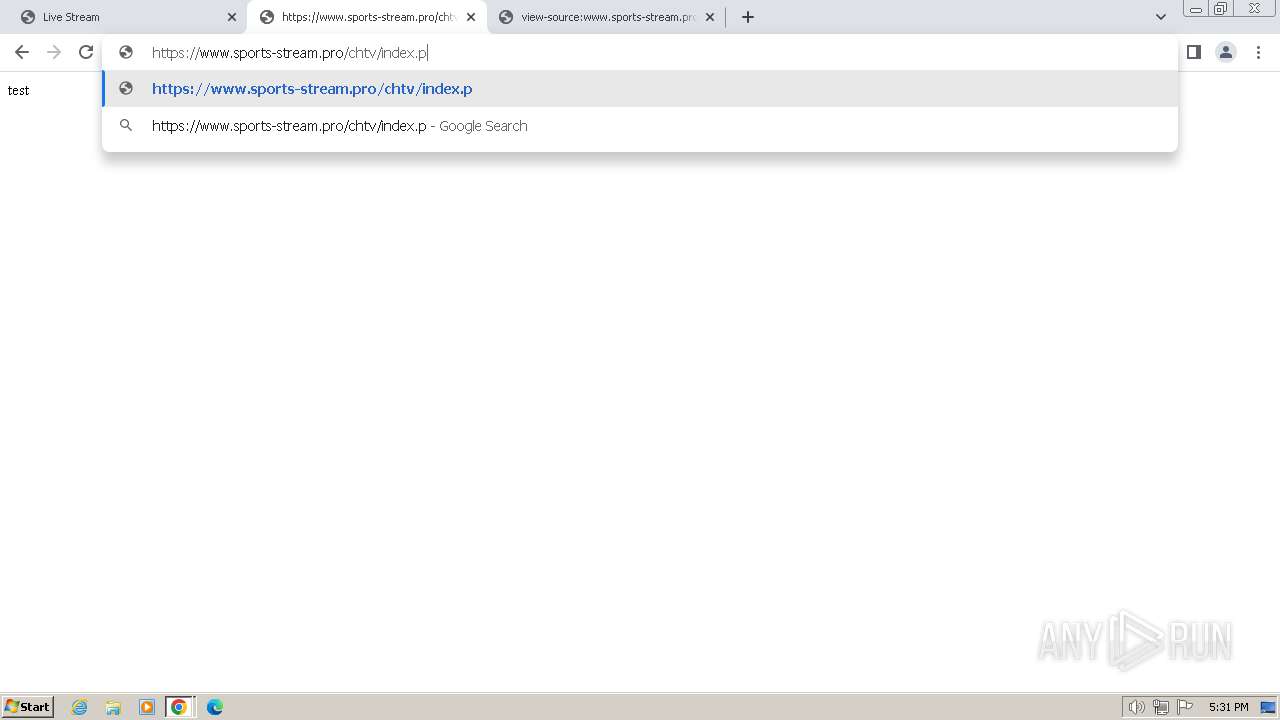
Task: Click the magnifier icon beside the search suggestion
Action: coord(126,125)
